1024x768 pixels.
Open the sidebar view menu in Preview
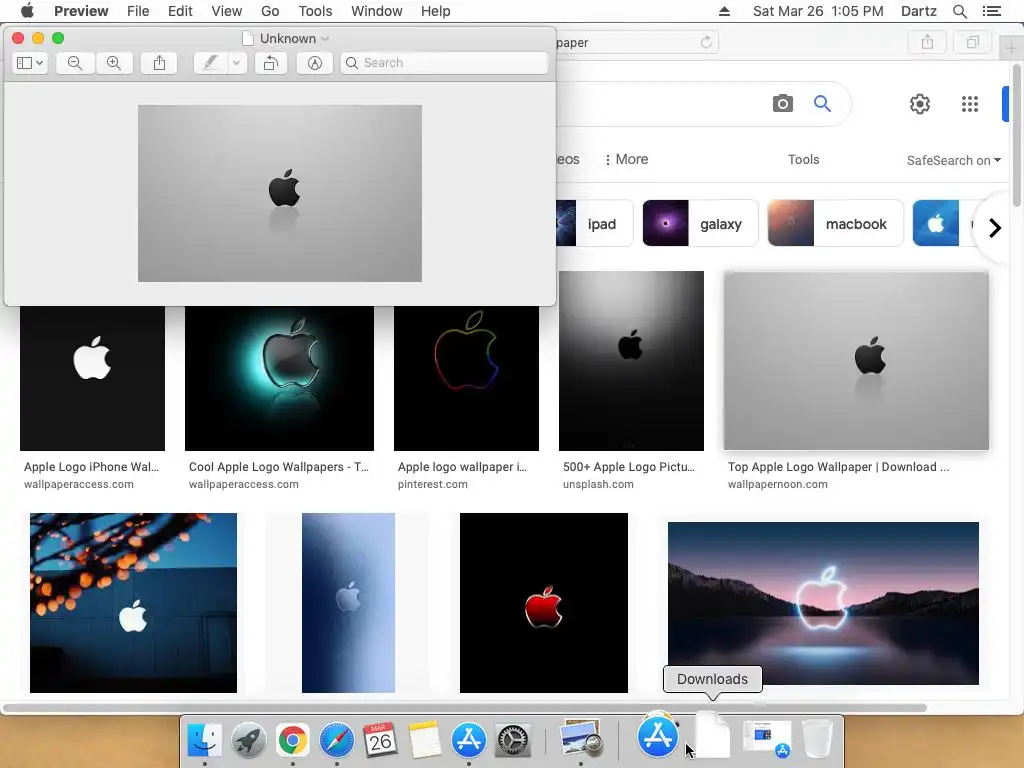30,63
